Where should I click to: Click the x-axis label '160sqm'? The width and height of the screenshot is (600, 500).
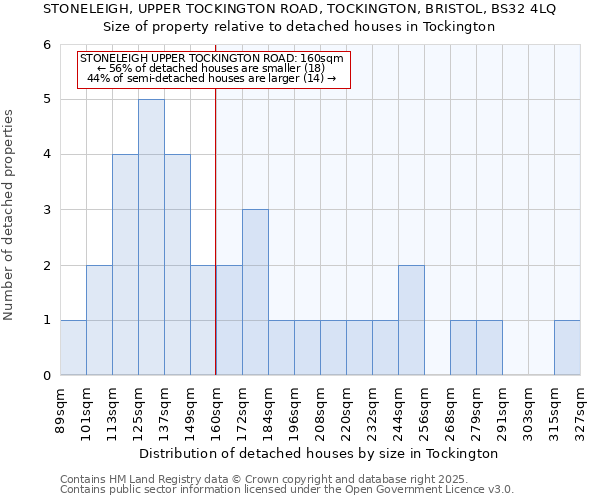(216, 414)
